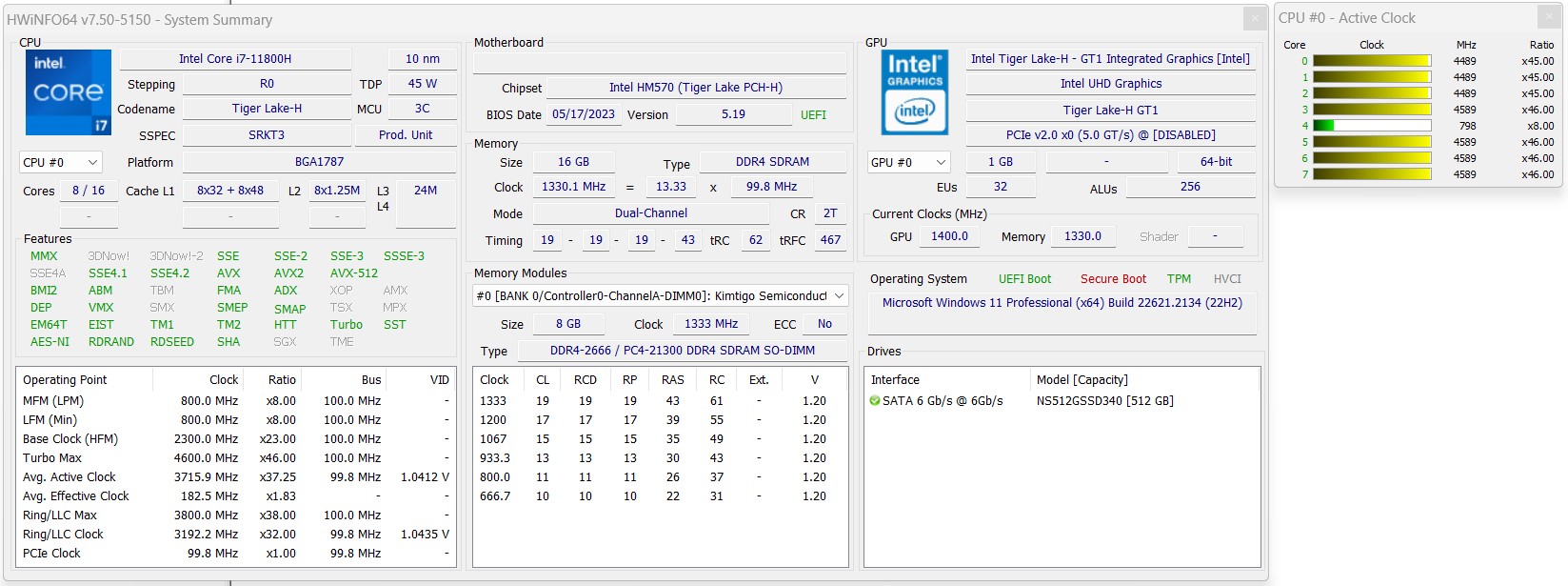The image size is (1568, 586).
Task: Select the Avg. Active Clock row
Action: 236,477
